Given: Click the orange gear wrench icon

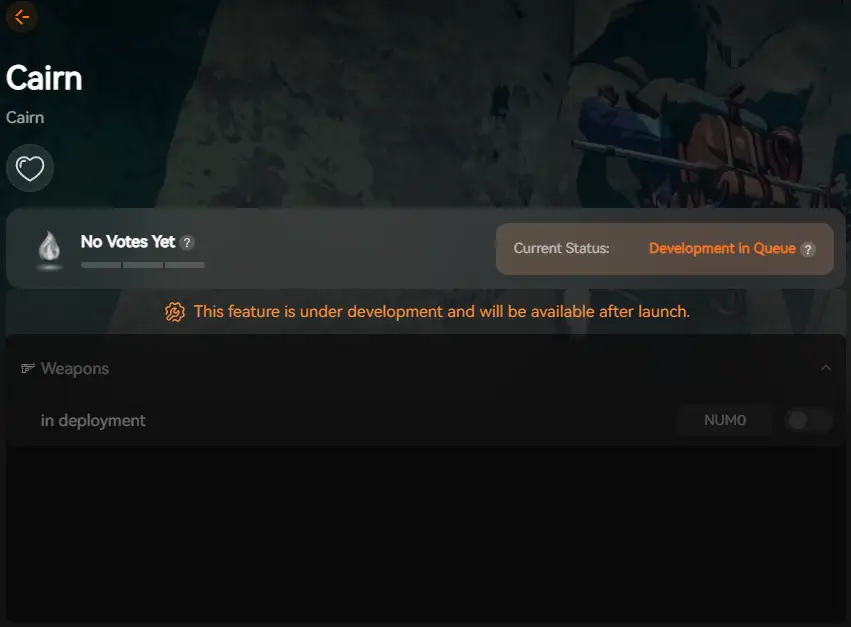Looking at the screenshot, I should click(x=175, y=312).
